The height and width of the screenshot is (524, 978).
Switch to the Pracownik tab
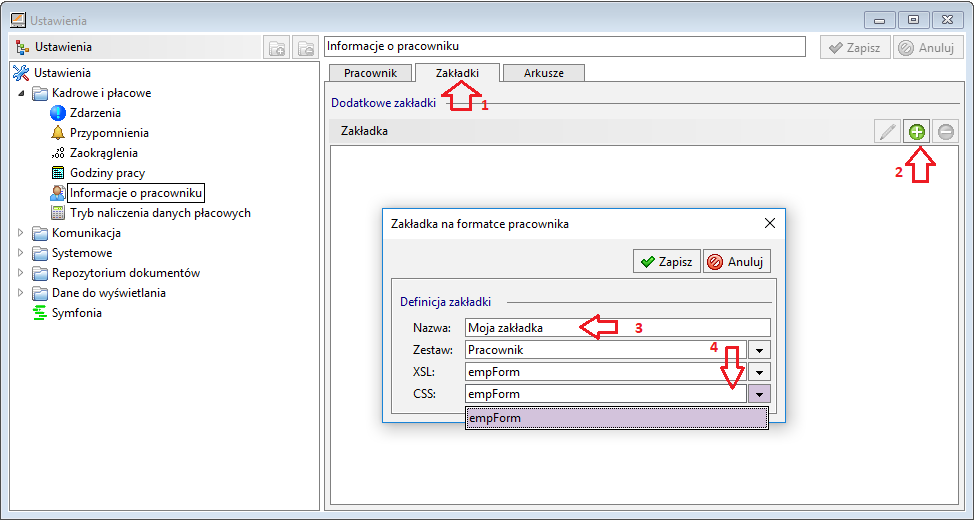tap(370, 73)
